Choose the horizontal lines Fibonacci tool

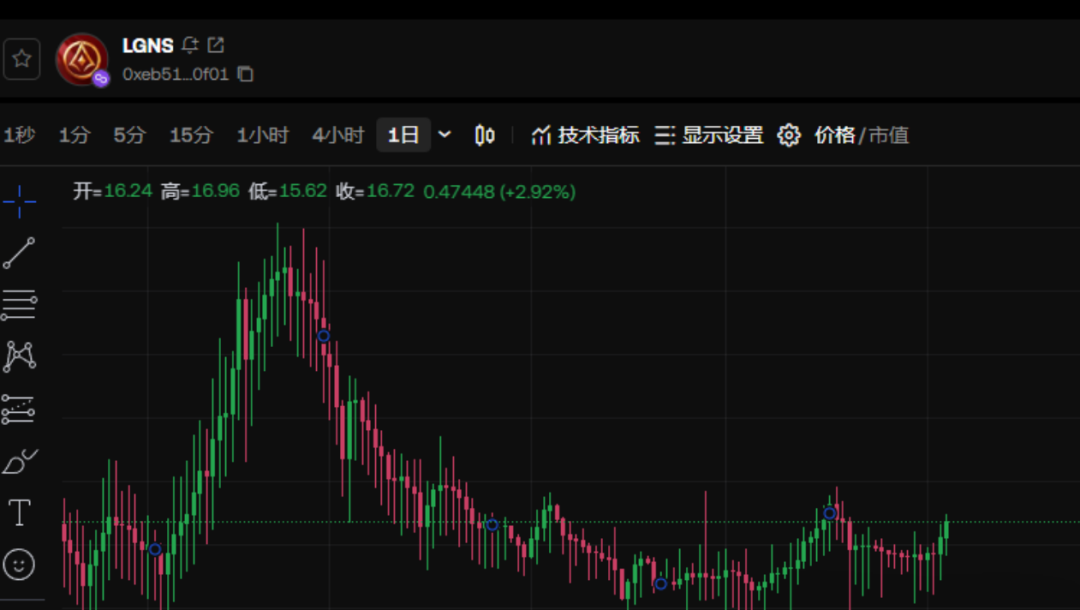pyautogui.click(x=19, y=305)
